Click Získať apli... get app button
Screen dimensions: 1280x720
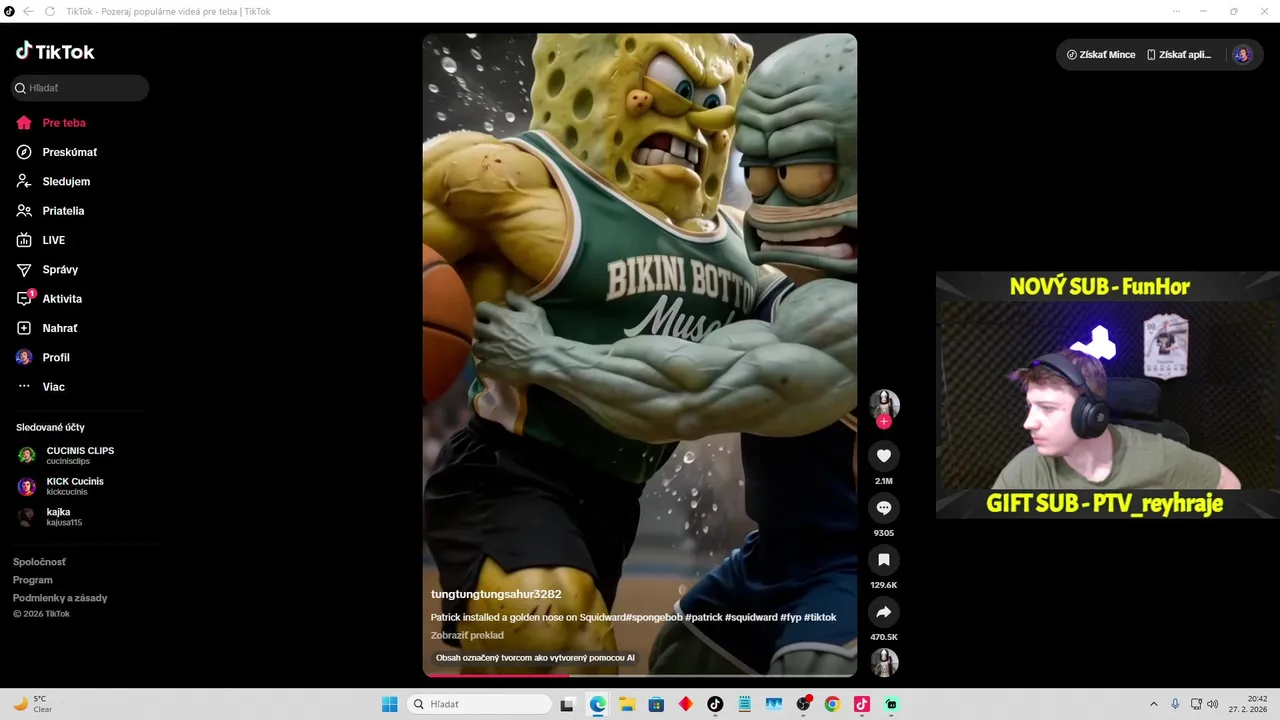1179,55
